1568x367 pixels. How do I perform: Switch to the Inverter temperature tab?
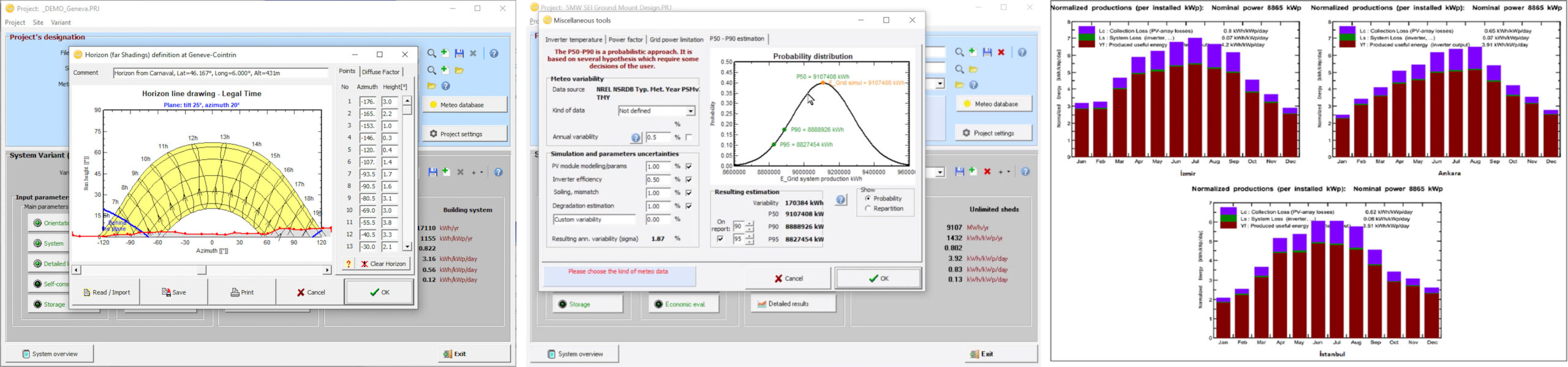574,39
